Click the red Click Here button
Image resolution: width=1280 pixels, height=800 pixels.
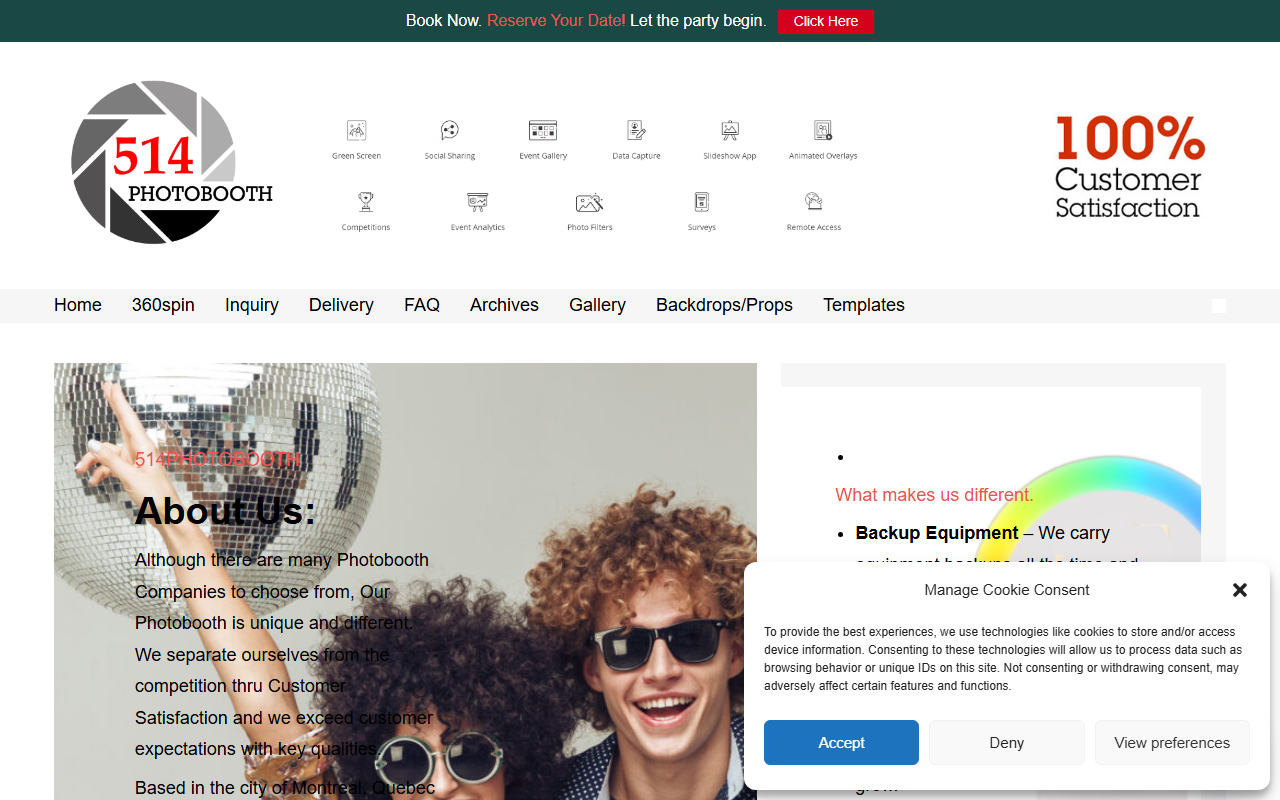pyautogui.click(x=826, y=21)
